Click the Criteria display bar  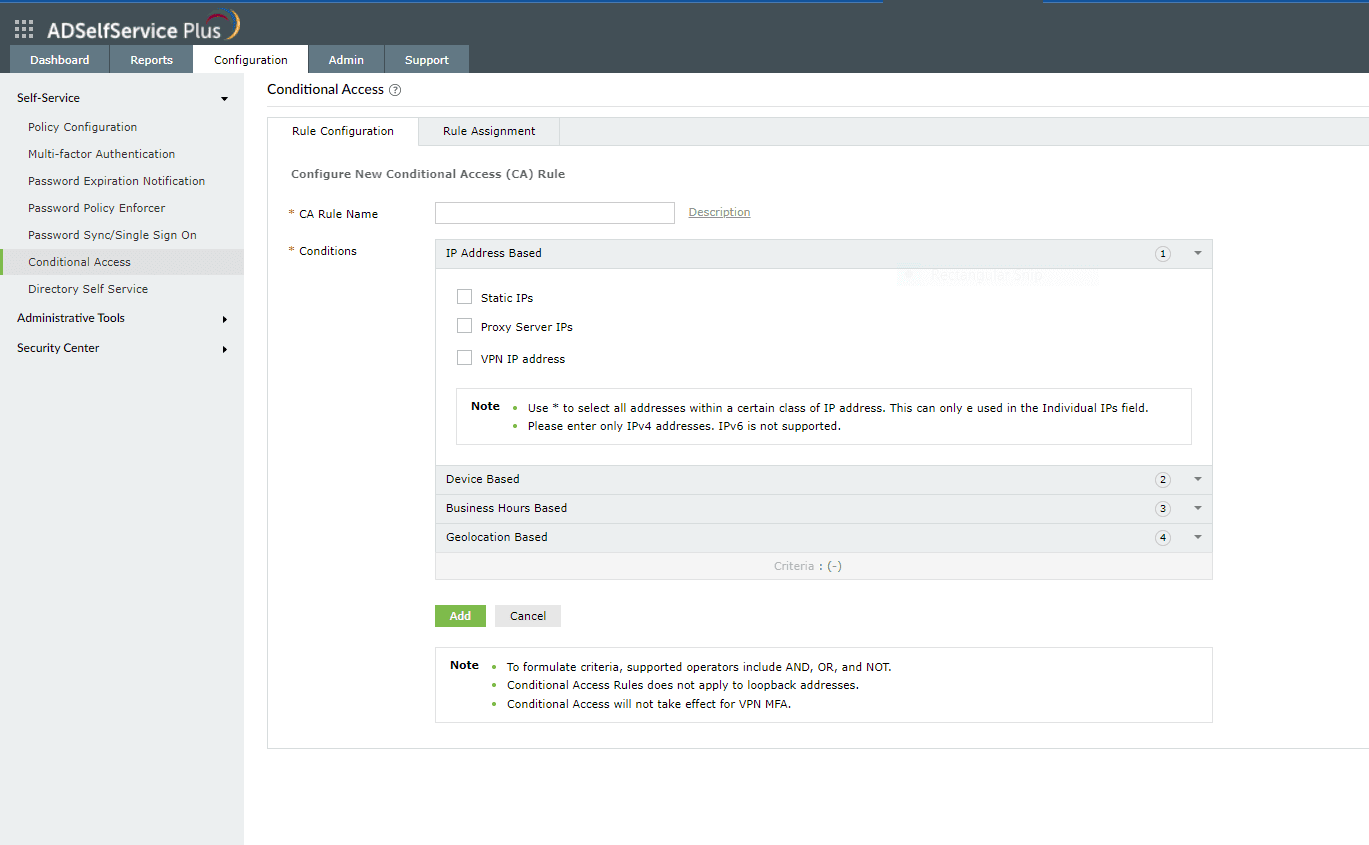[x=824, y=566]
